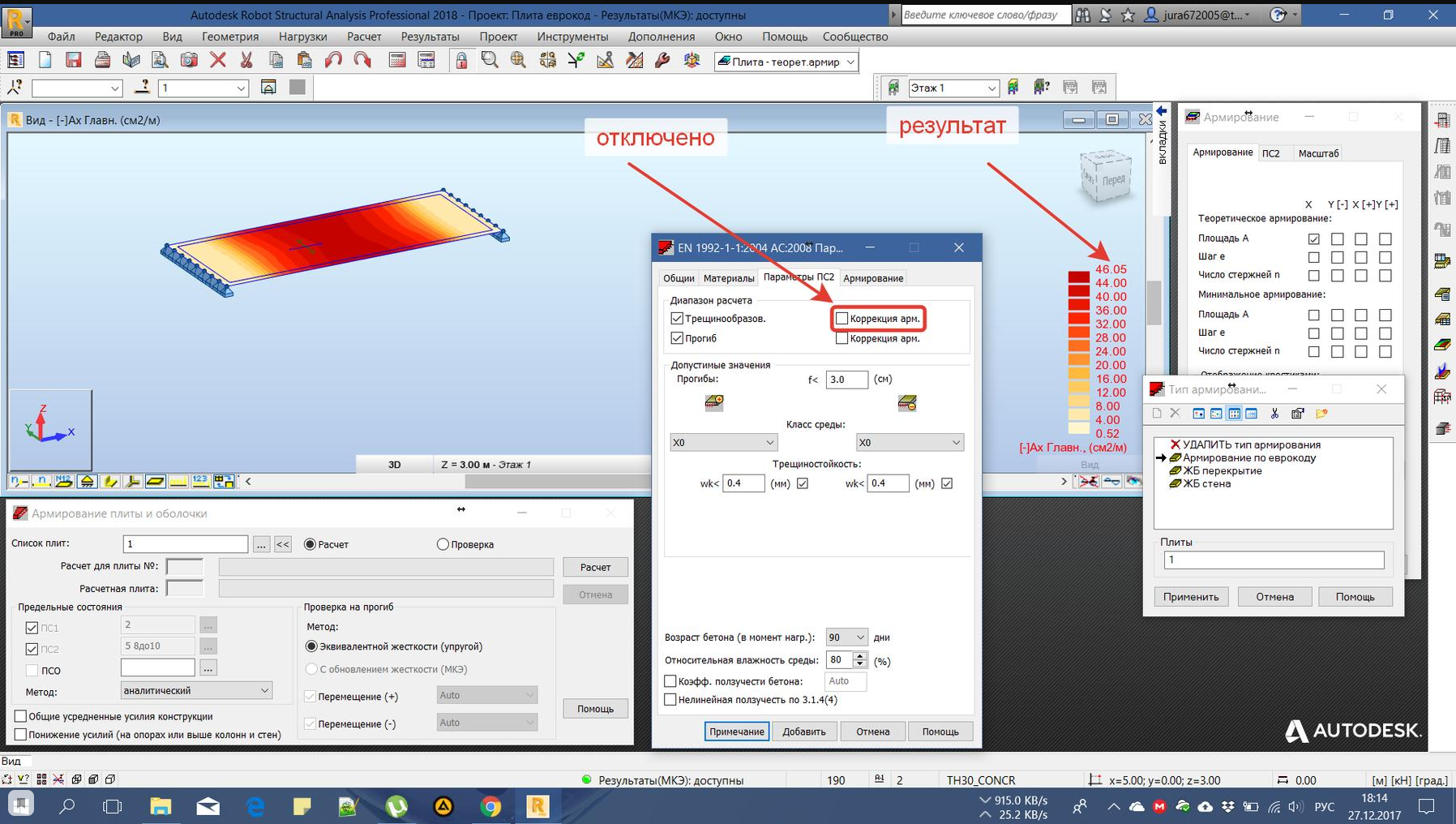Click the 46.05 dark red legend swatch
Viewport: 1456px width, 824px height.
click(1078, 277)
